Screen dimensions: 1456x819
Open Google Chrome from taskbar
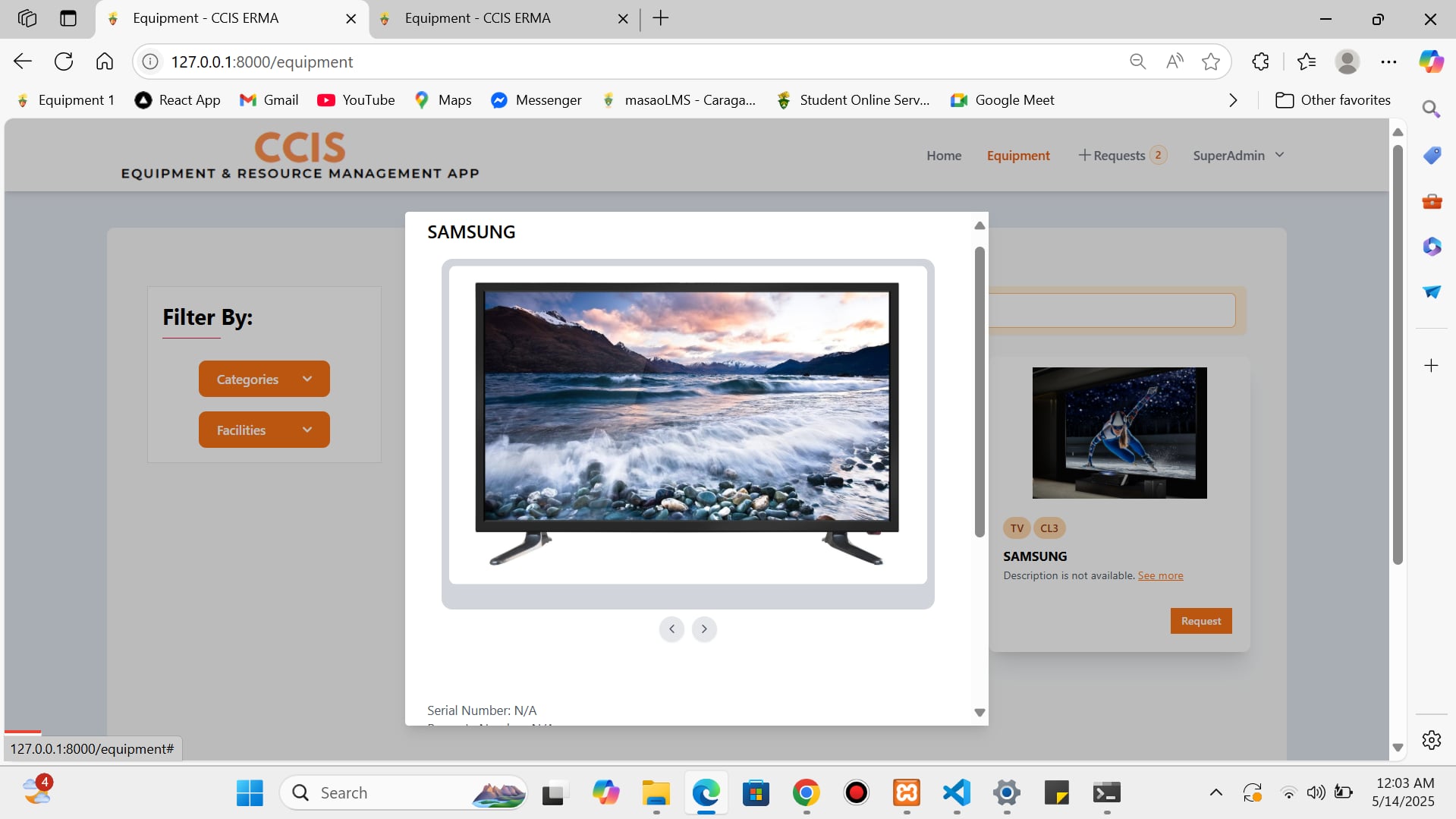coord(806,793)
